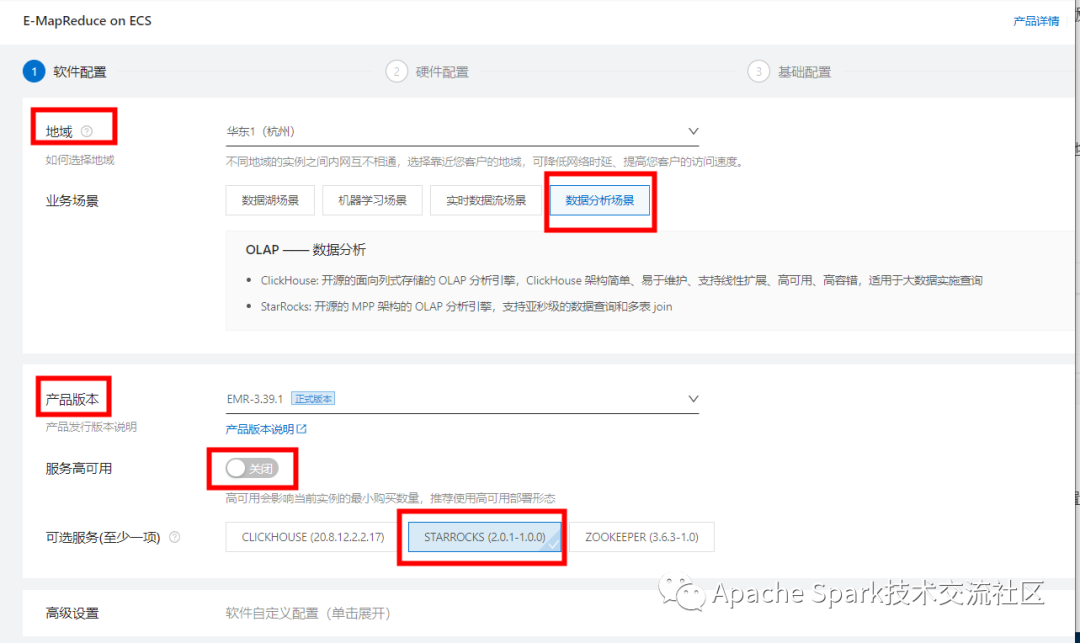Open the 产品版本说明 link
Image resolution: width=1080 pixels, height=643 pixels.
[x=260, y=430]
